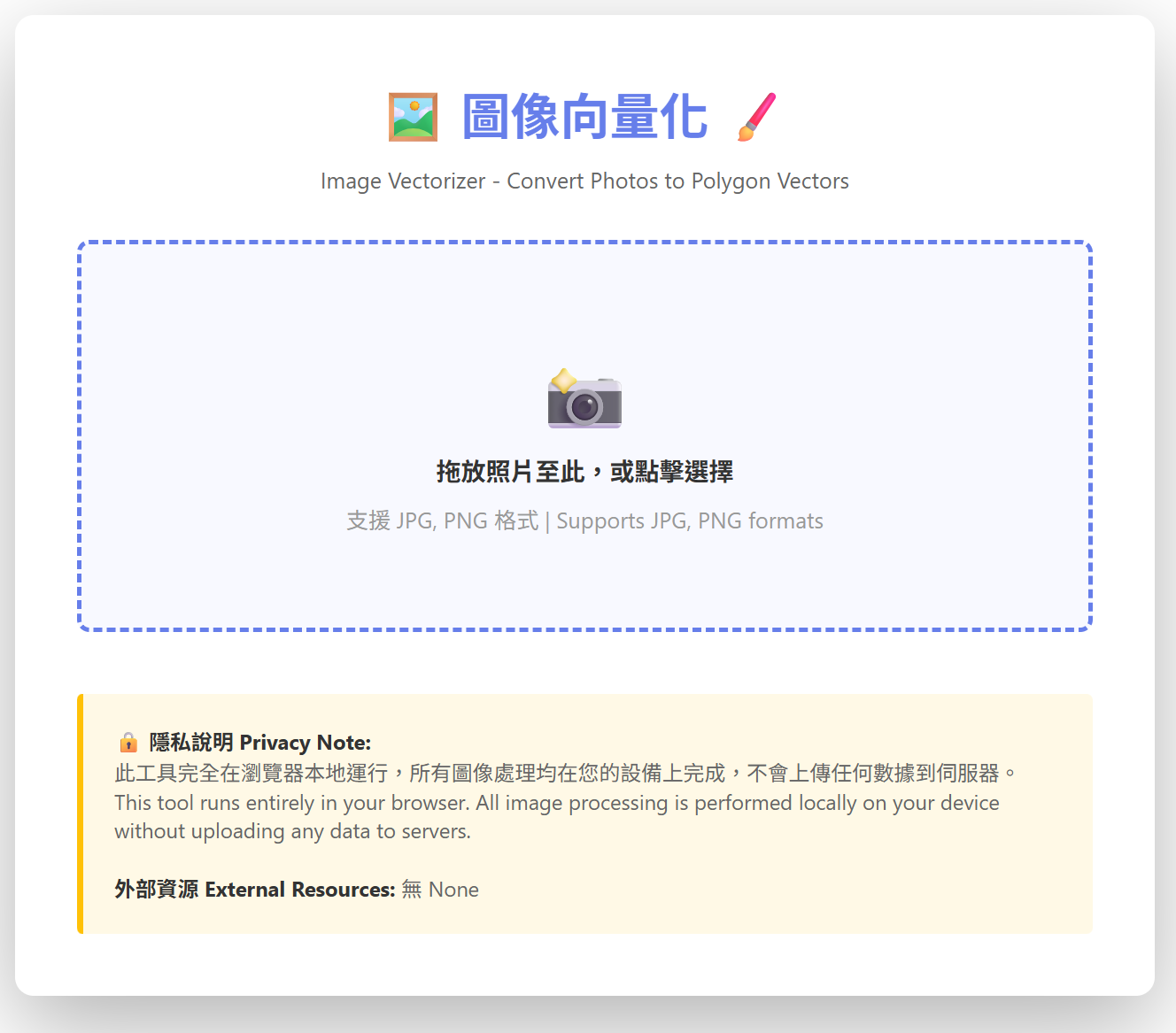Viewport: 1176px width, 1033px height.
Task: Click the framed picture icon in the title
Action: tap(413, 117)
